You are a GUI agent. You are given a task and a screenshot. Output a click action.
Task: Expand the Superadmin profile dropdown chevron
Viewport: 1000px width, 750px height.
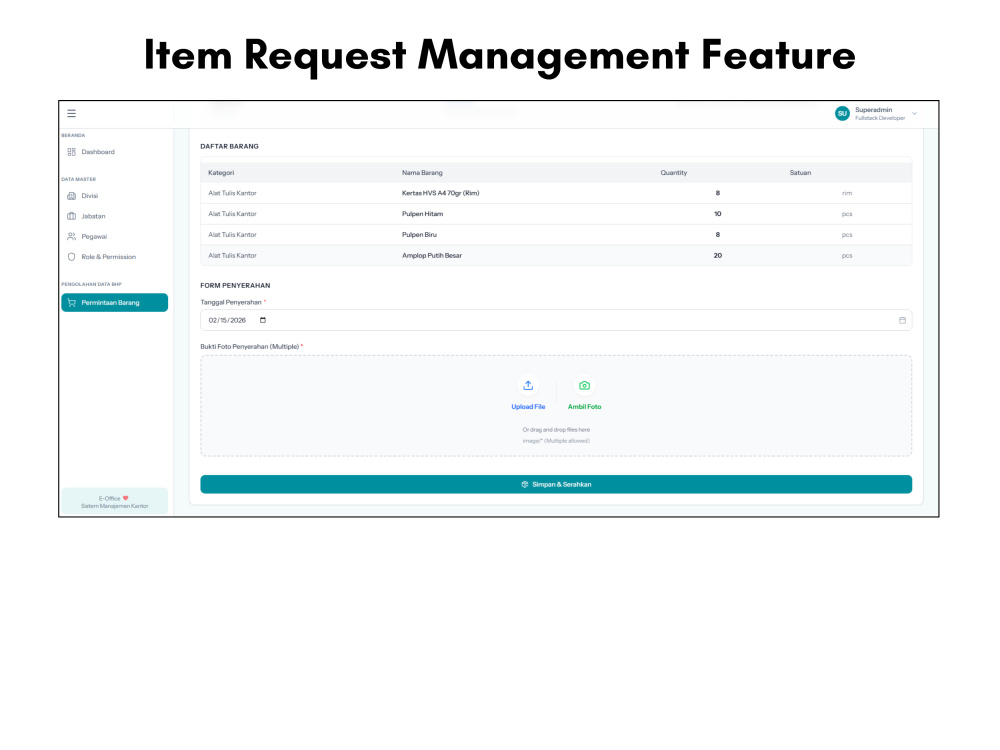click(915, 114)
